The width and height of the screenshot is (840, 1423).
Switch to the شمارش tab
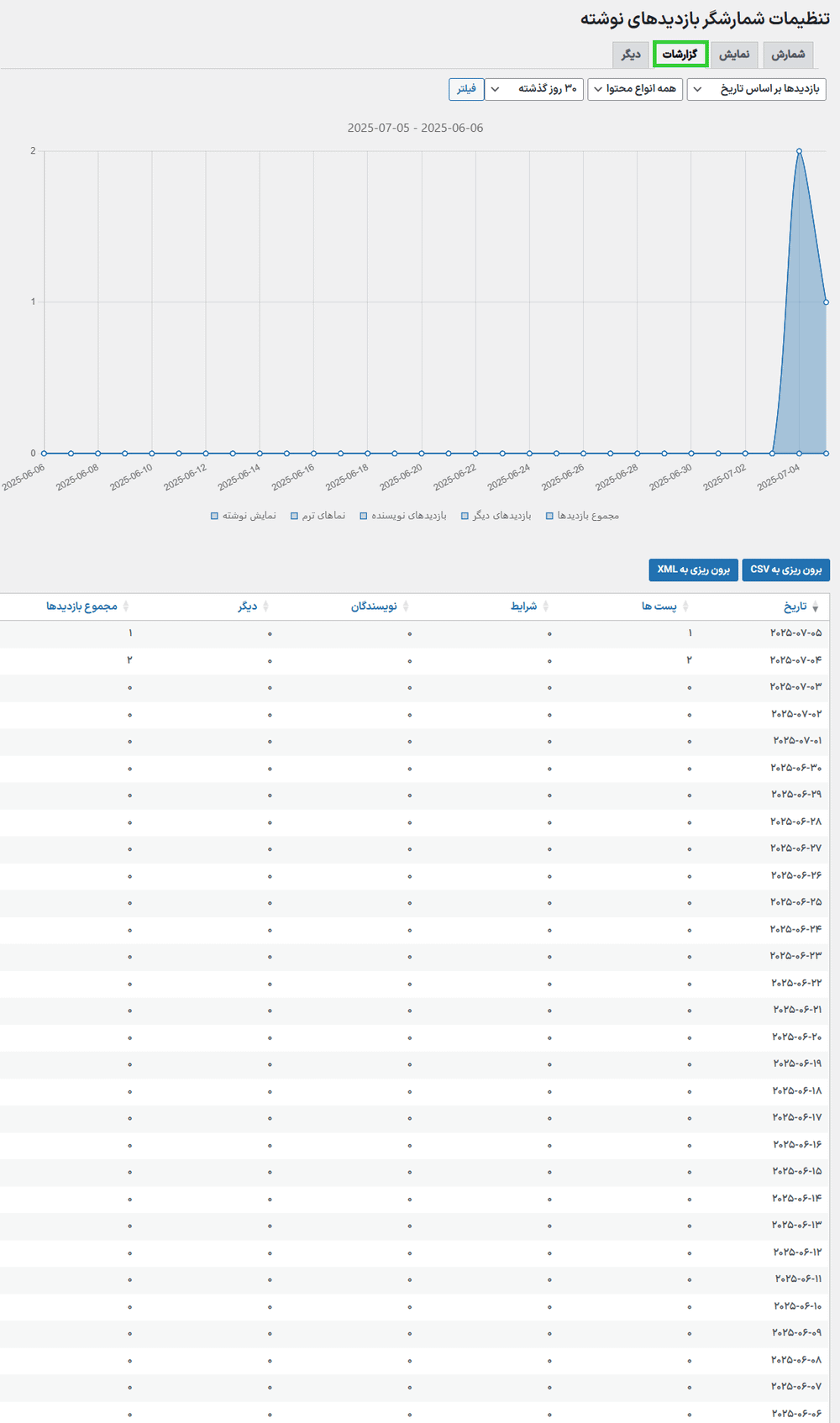pyautogui.click(x=787, y=55)
